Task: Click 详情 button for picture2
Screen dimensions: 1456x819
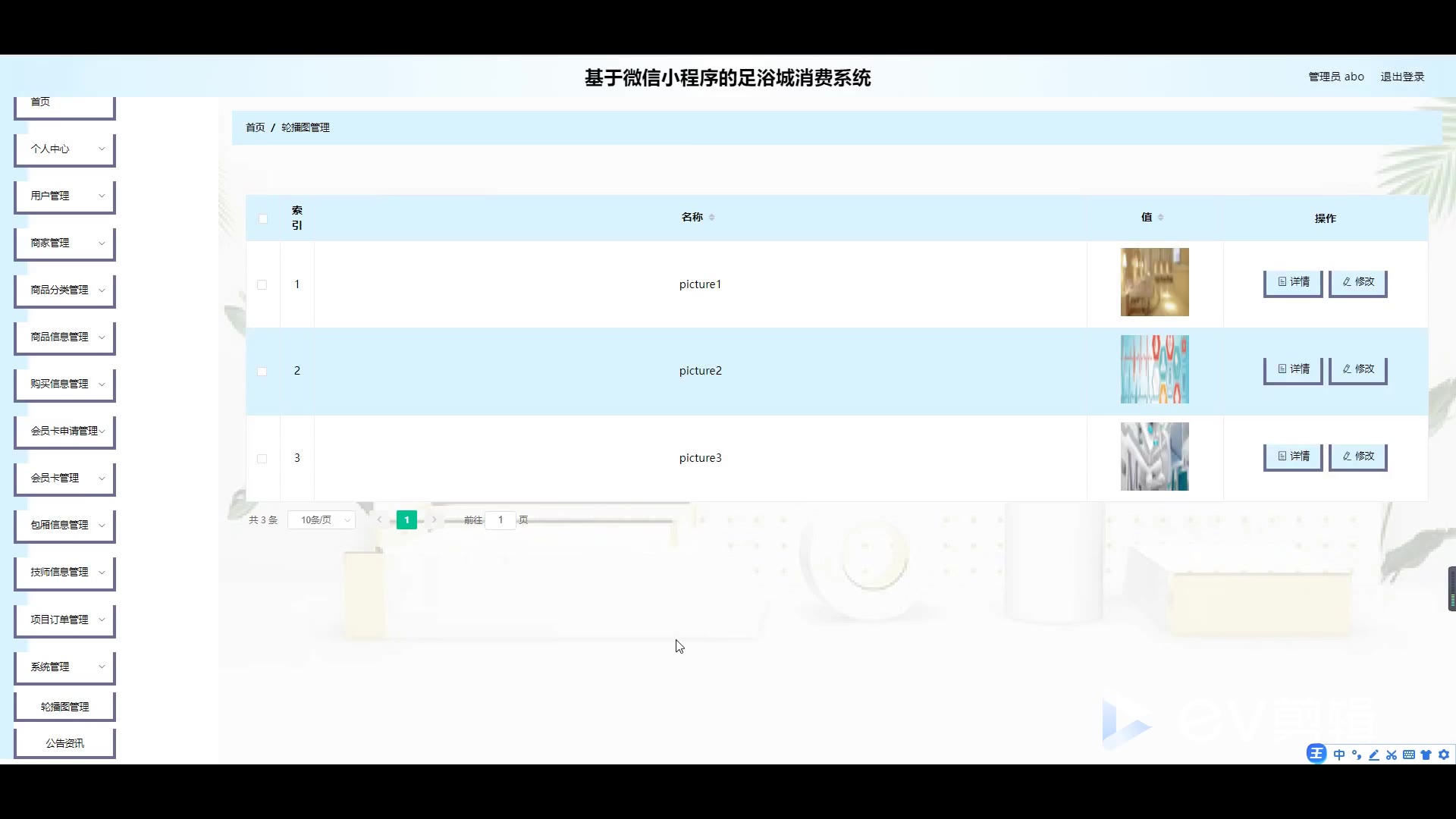Action: (1293, 369)
